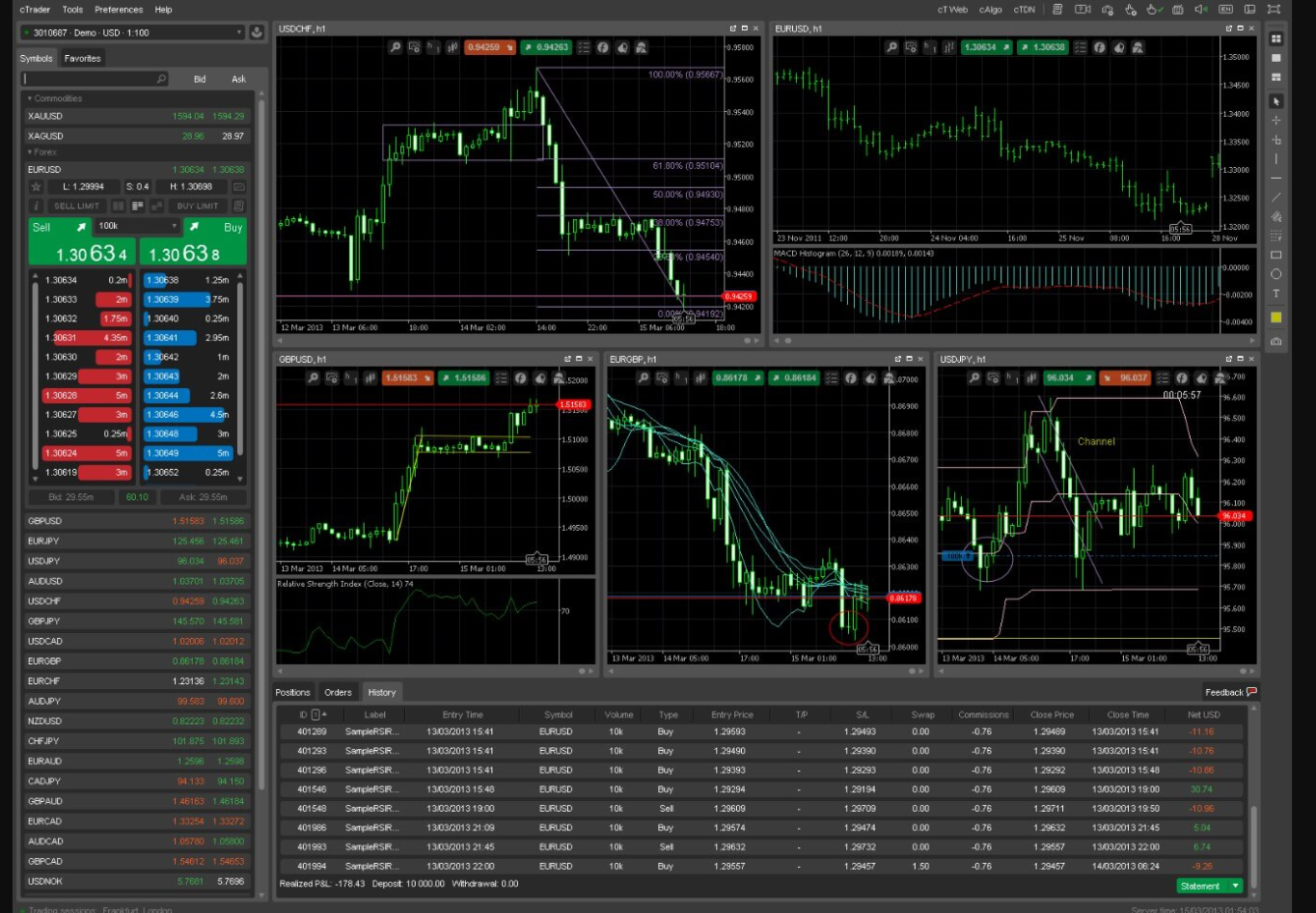Switch to multi-chart grid layout mode
Viewport: 1316px width, 913px height.
(1275, 39)
